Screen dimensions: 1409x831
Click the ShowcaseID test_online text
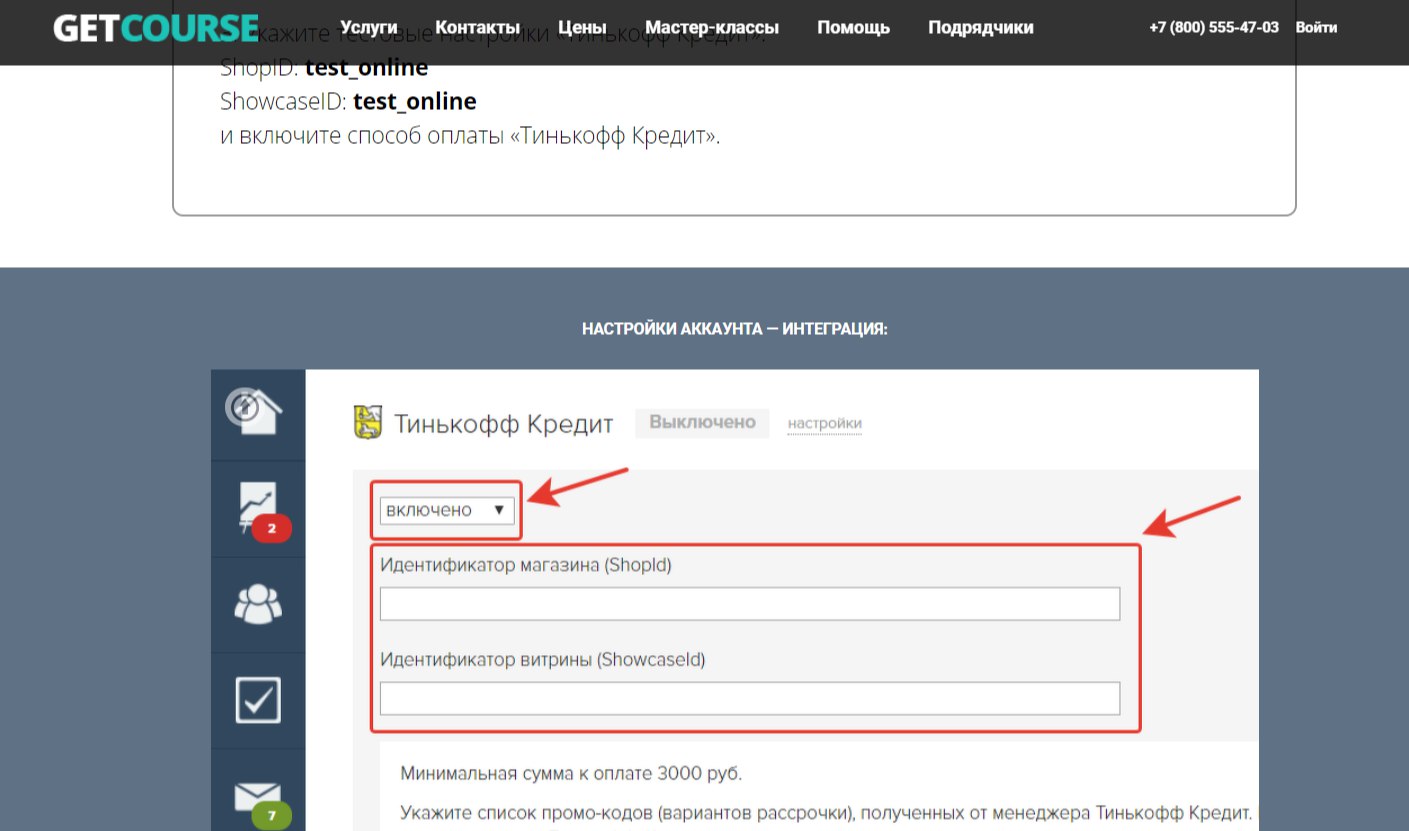[348, 101]
